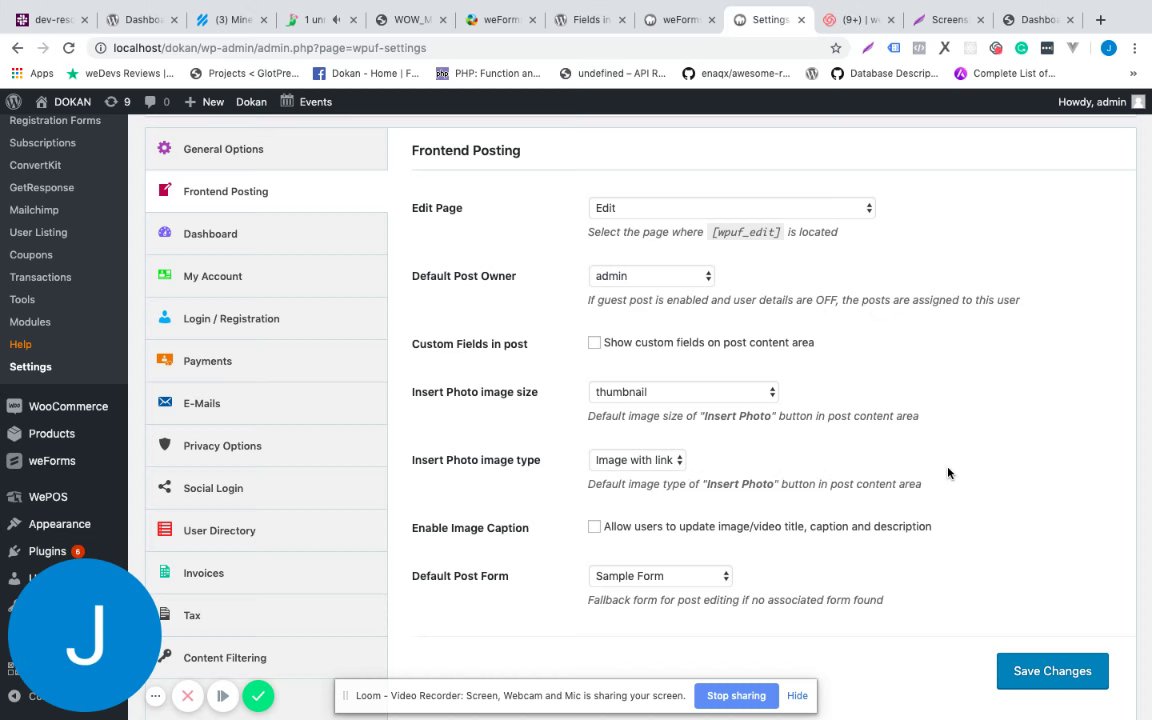
Task: Switch to the Content Filtering settings tab
Action: (266, 658)
